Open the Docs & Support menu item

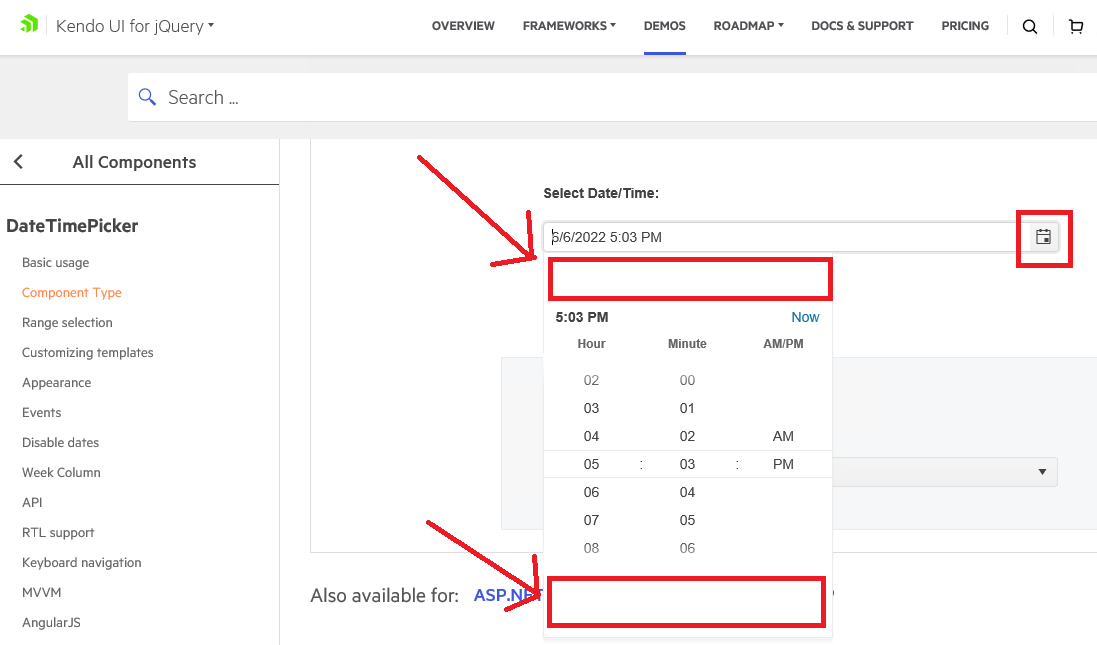[862, 26]
